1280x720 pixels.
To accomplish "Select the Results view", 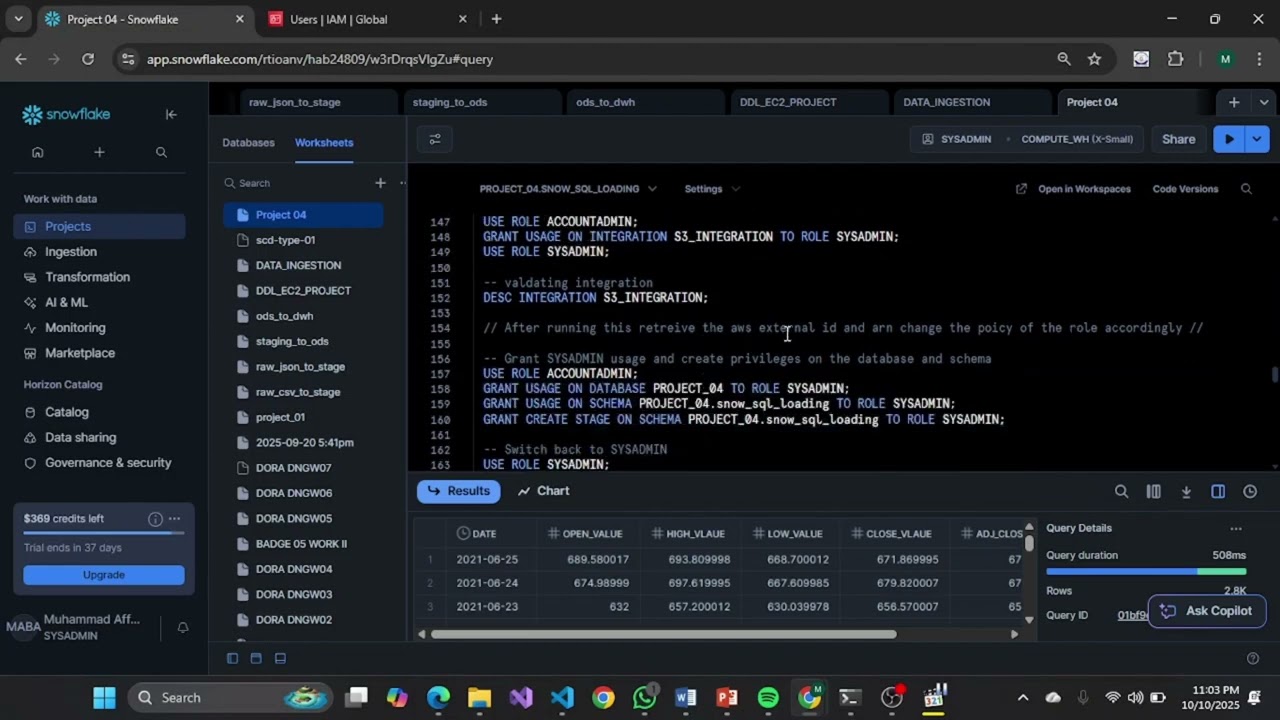I will (460, 491).
